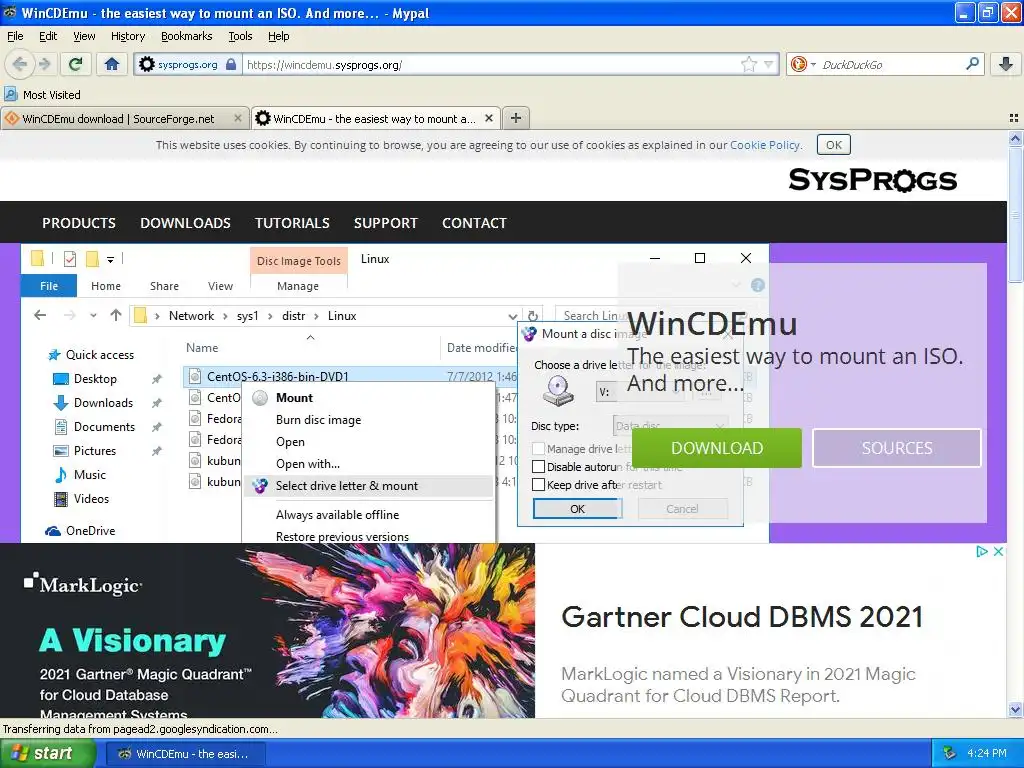Open the DOWNLOADS navigation item

click(185, 223)
